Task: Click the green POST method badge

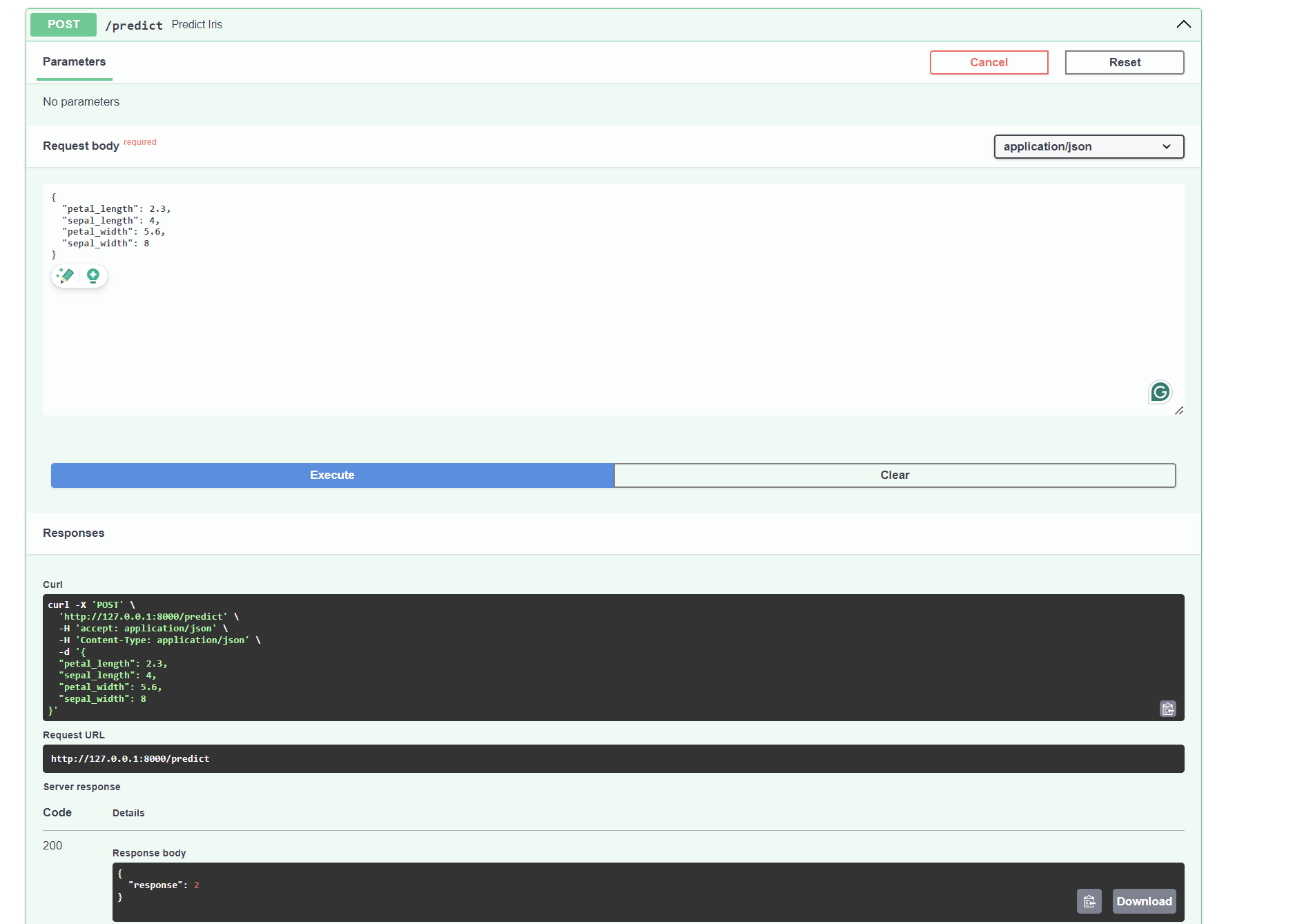Action: [64, 25]
